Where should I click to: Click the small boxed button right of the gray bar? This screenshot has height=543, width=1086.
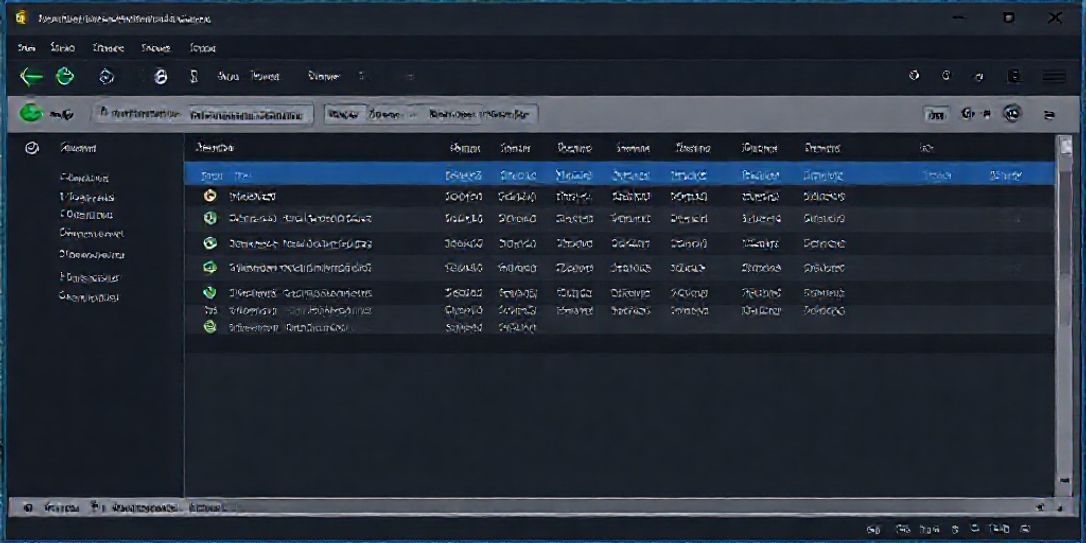click(936, 115)
